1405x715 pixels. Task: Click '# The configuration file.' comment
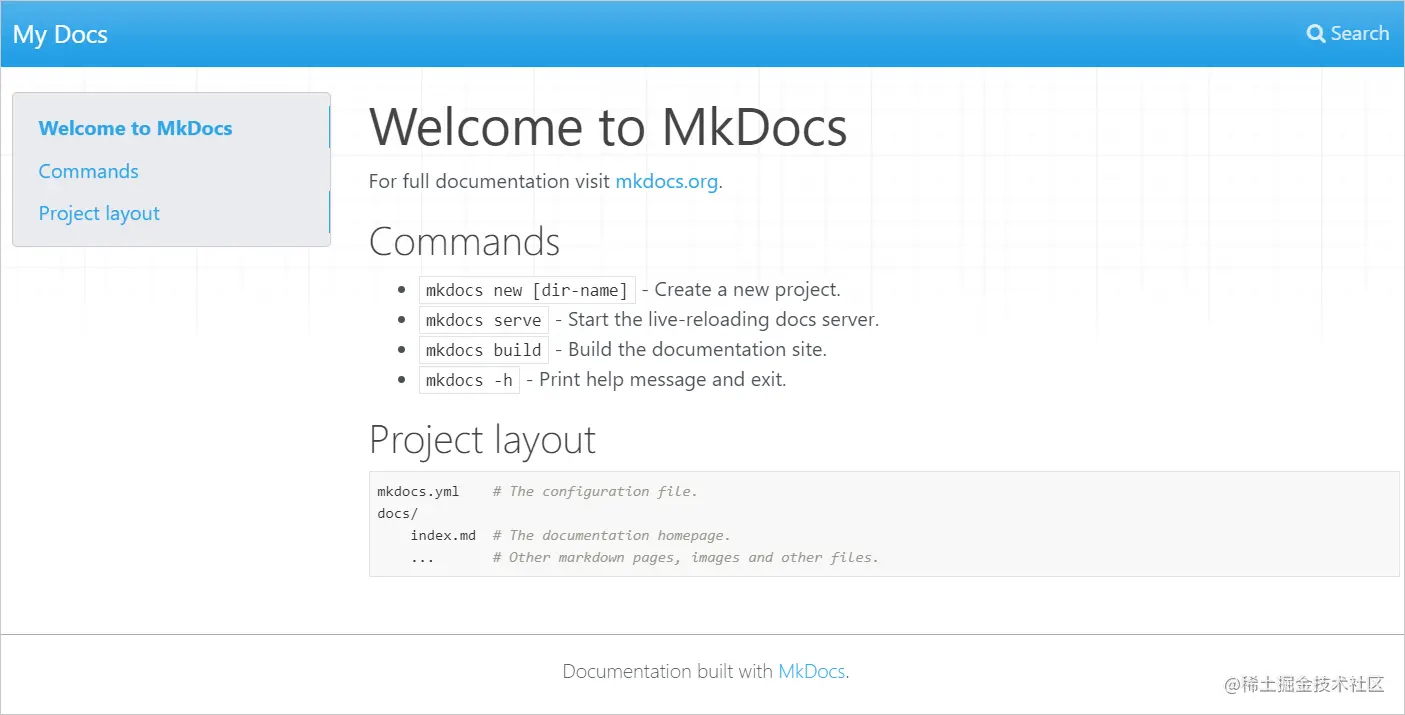tap(595, 491)
